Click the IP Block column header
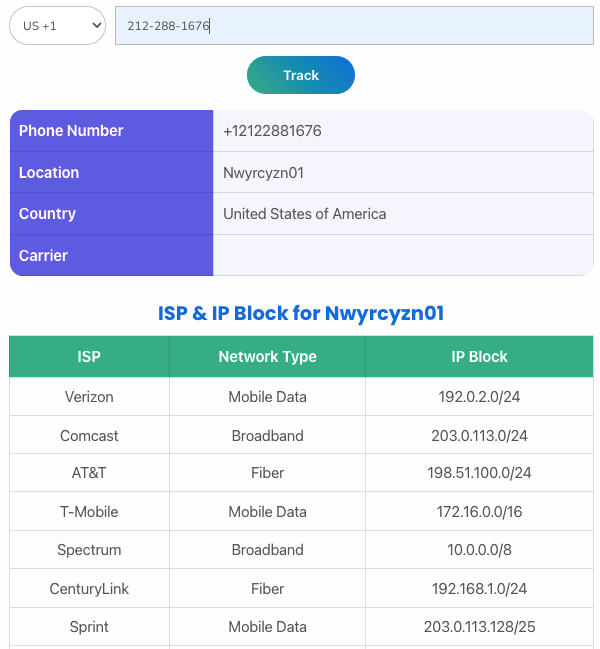 [x=479, y=357]
